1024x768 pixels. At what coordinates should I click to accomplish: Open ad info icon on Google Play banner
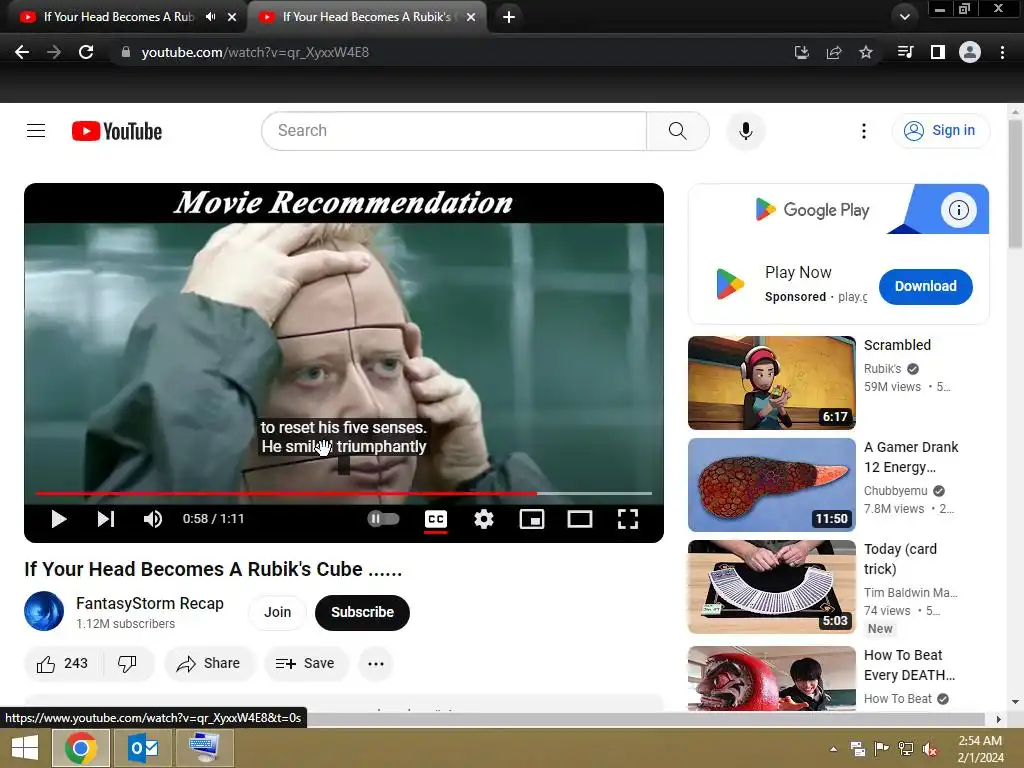pos(958,210)
